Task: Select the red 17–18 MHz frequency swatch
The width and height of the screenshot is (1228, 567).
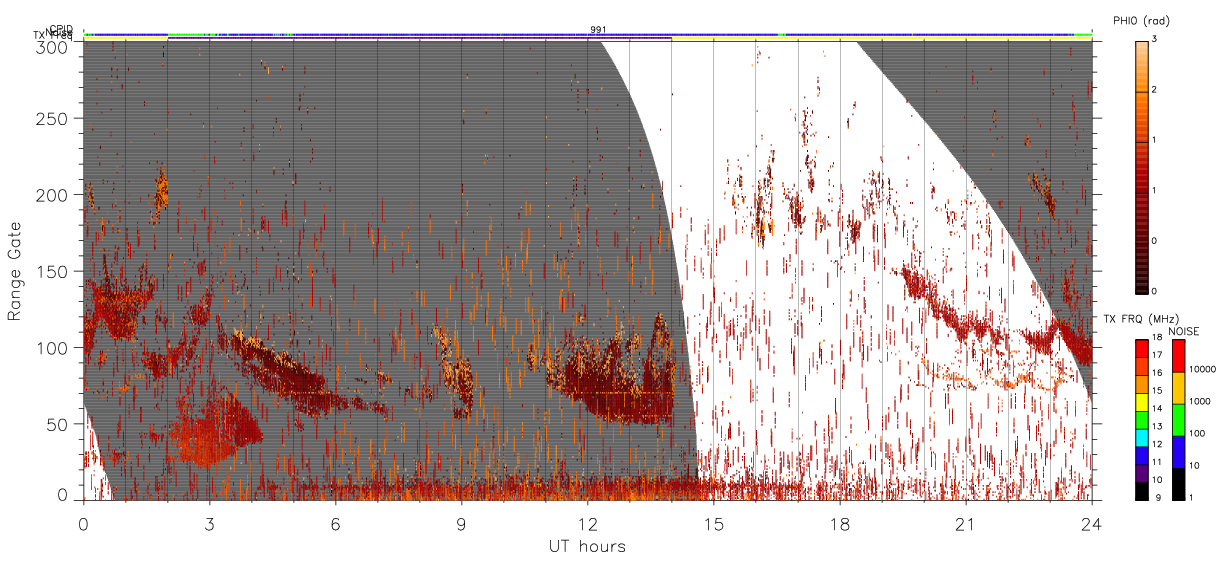Action: click(x=1143, y=348)
